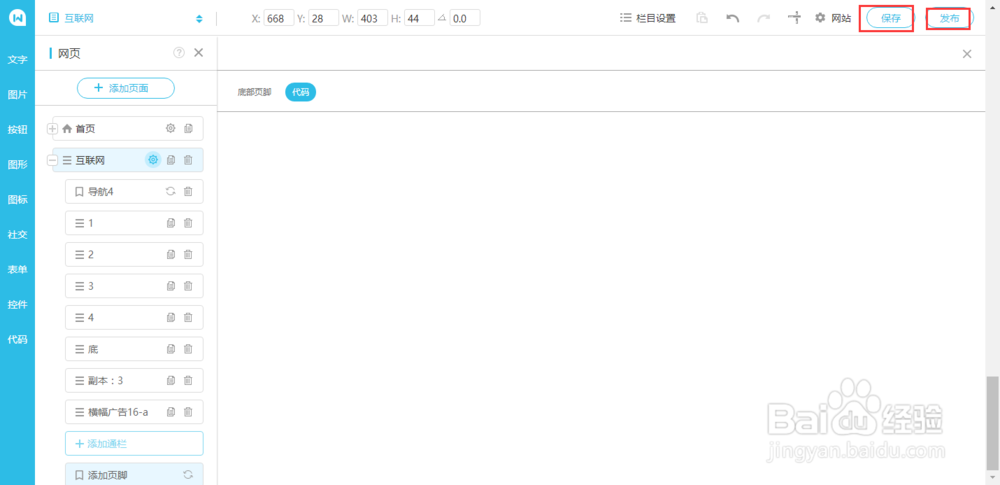Delete section 4

188,317
